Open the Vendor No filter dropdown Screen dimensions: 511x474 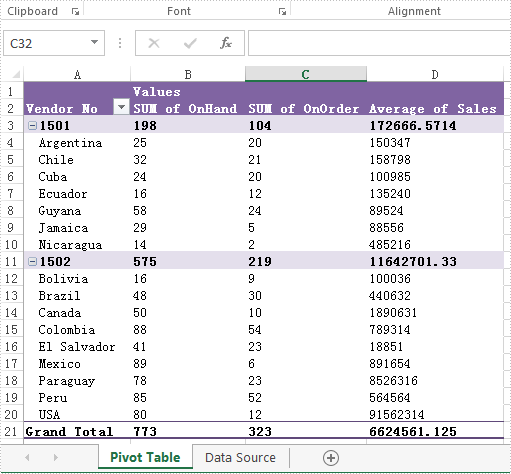pos(121,107)
